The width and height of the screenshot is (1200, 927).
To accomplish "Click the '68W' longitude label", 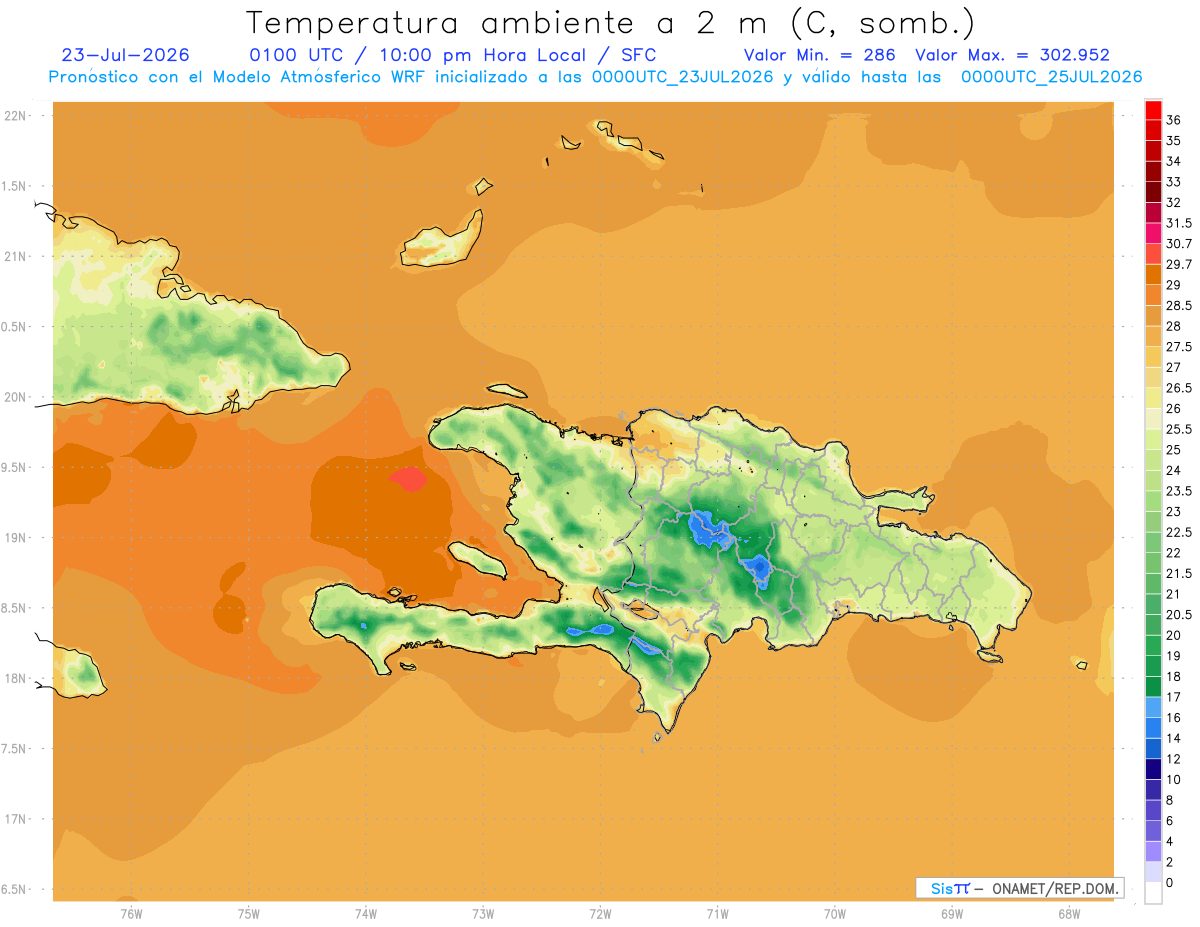I will point(1069,913).
